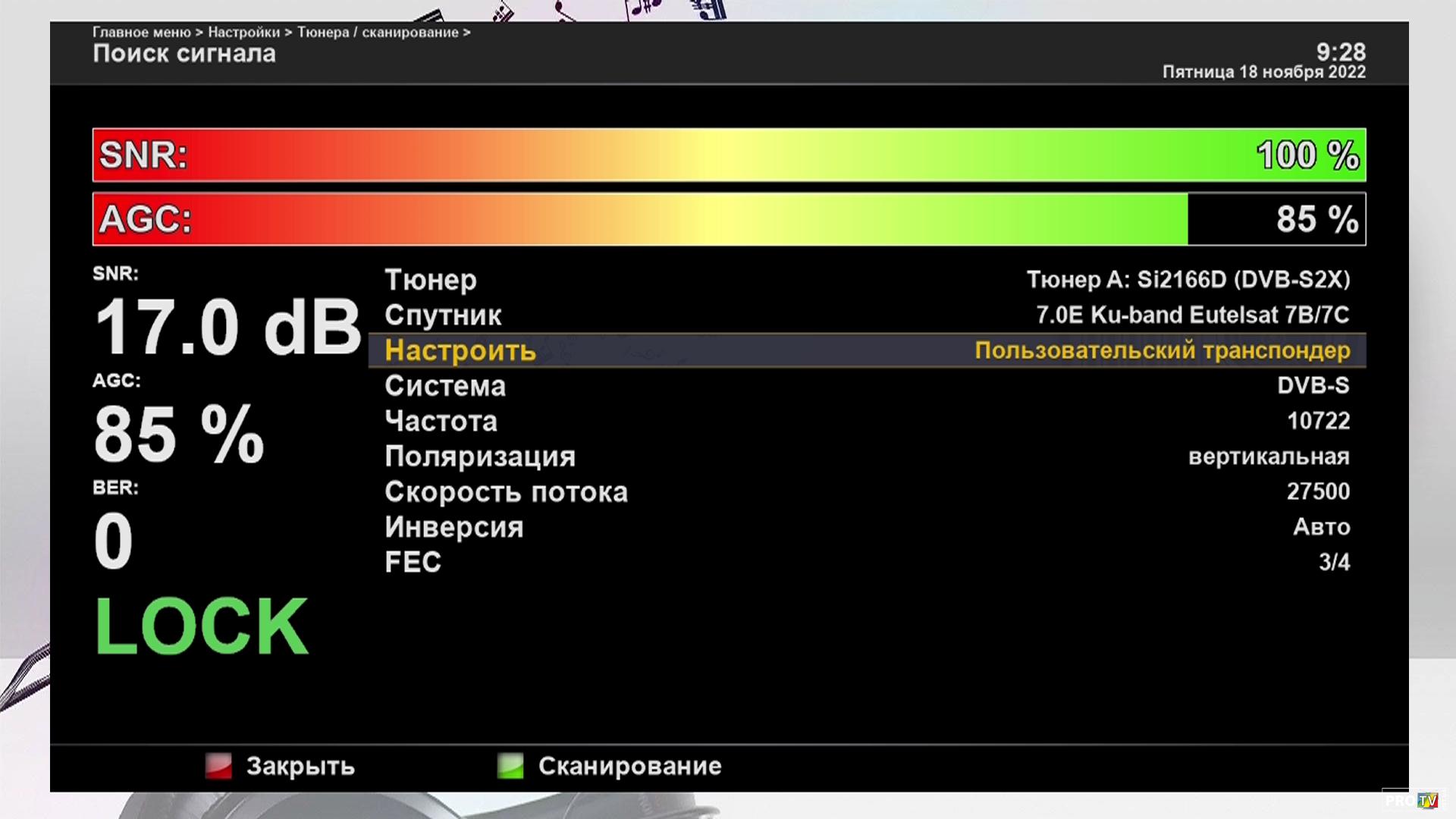Select the Тюнер settings row
Viewport: 1456px width, 819px height.
(x=431, y=280)
